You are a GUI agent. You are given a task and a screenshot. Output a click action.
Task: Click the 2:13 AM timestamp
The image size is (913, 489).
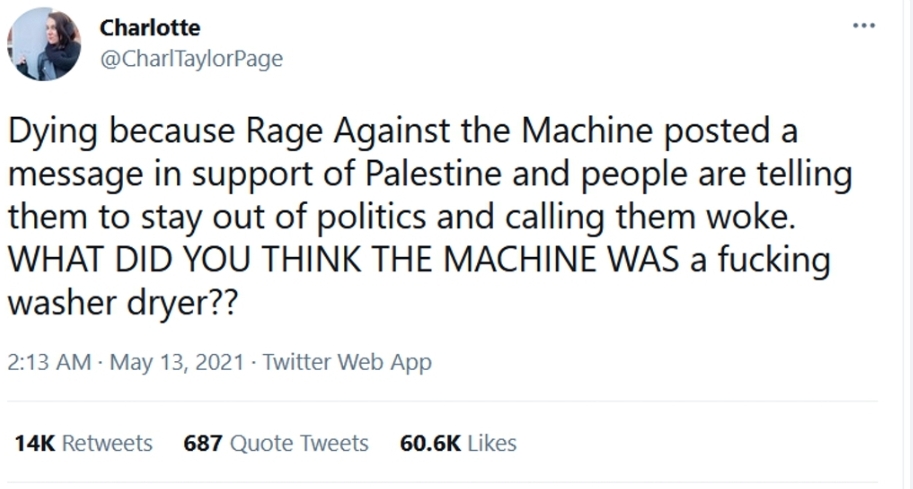[49, 362]
